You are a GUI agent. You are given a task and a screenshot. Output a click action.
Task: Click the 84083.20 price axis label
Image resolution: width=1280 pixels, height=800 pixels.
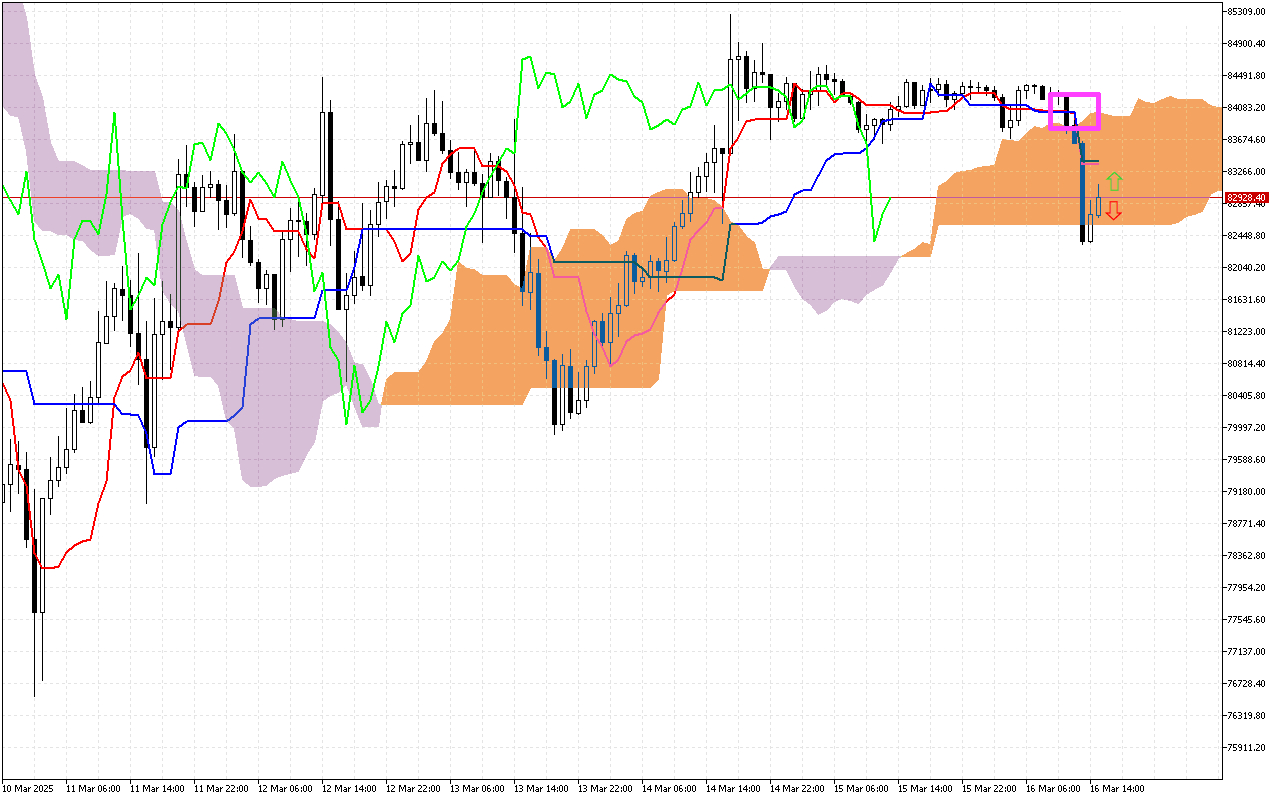click(x=1246, y=108)
